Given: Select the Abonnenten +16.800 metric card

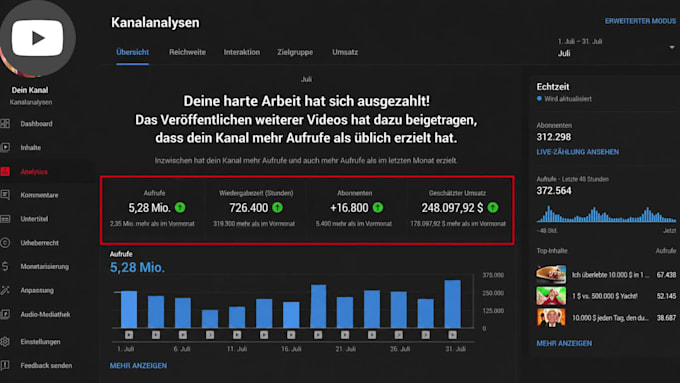Looking at the screenshot, I should [x=356, y=209].
